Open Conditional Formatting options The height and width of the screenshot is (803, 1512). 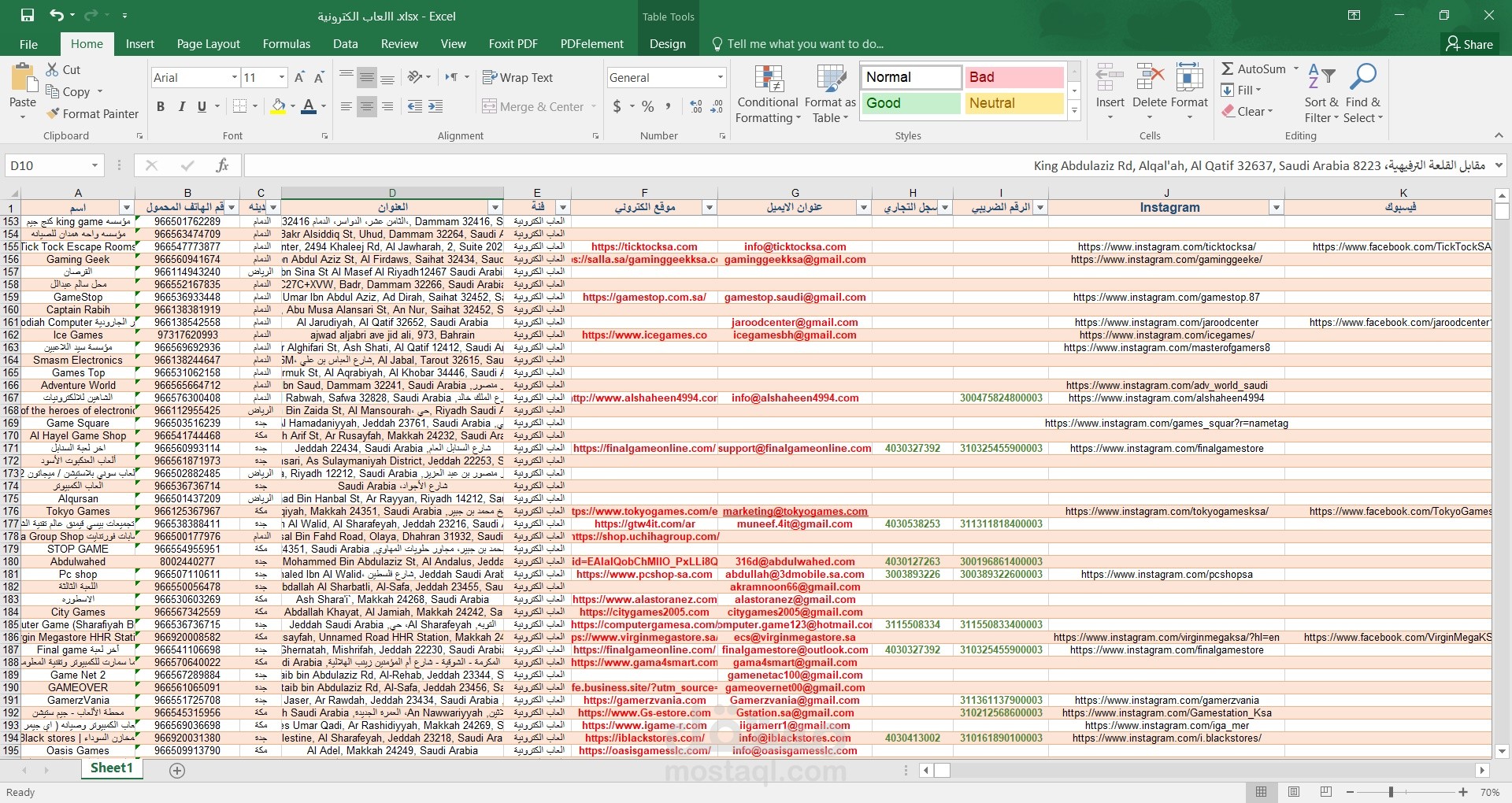[768, 94]
